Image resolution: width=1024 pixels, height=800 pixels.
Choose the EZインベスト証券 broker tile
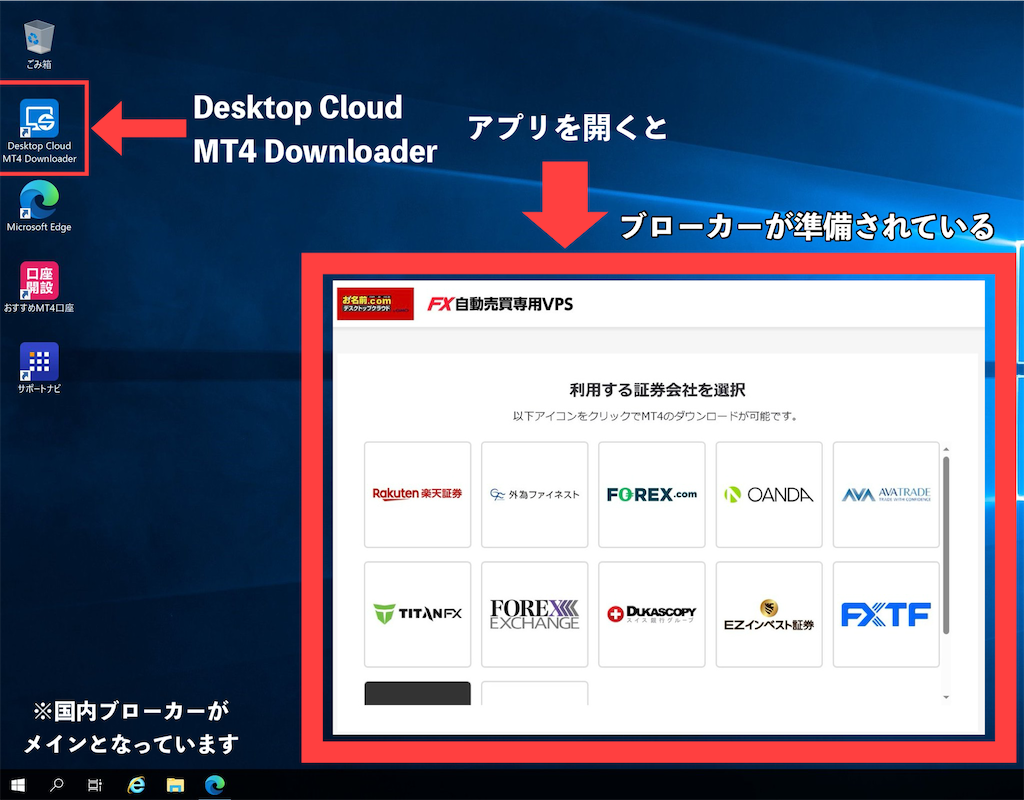pos(769,614)
